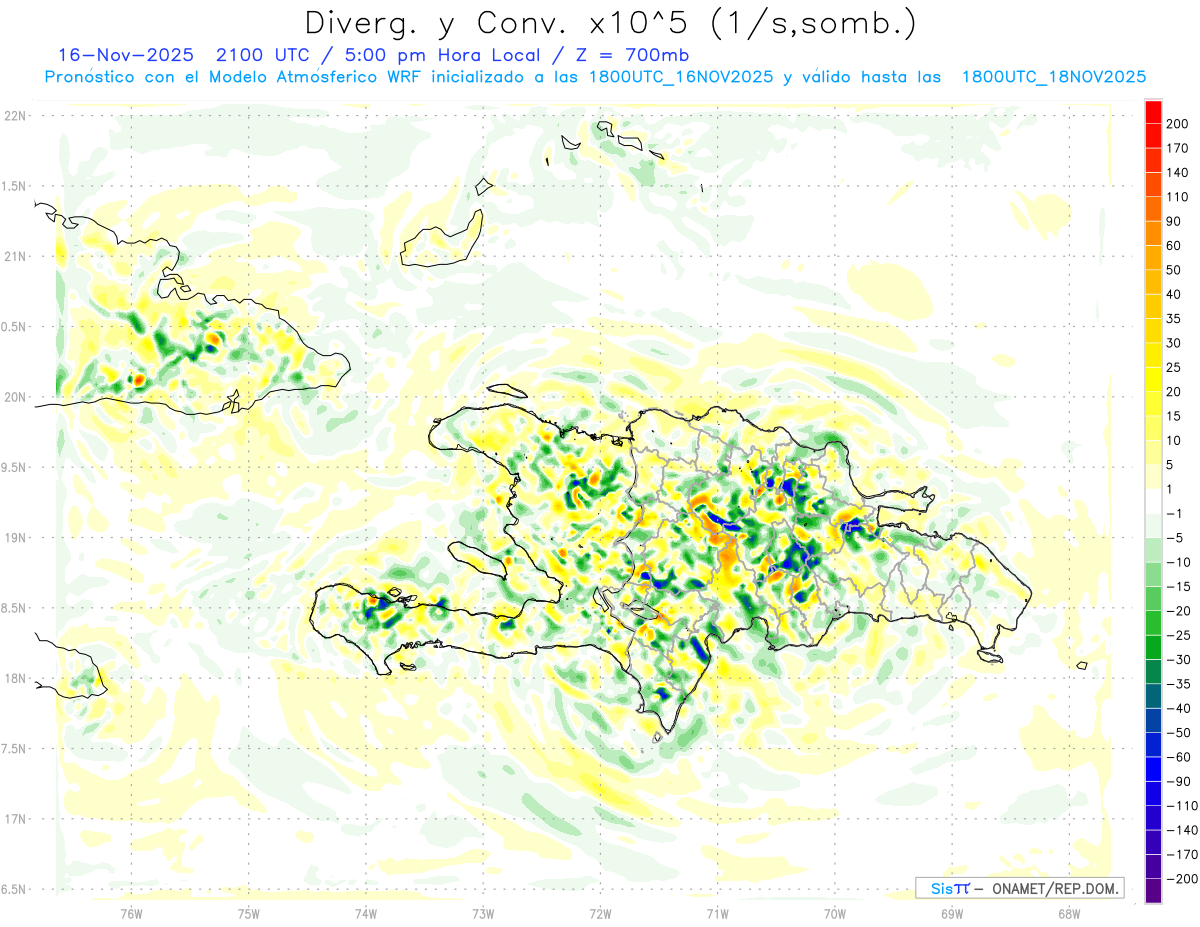Screen dimensions: 1200x927
Task: Click the 21N latitude label
Action: point(14,256)
